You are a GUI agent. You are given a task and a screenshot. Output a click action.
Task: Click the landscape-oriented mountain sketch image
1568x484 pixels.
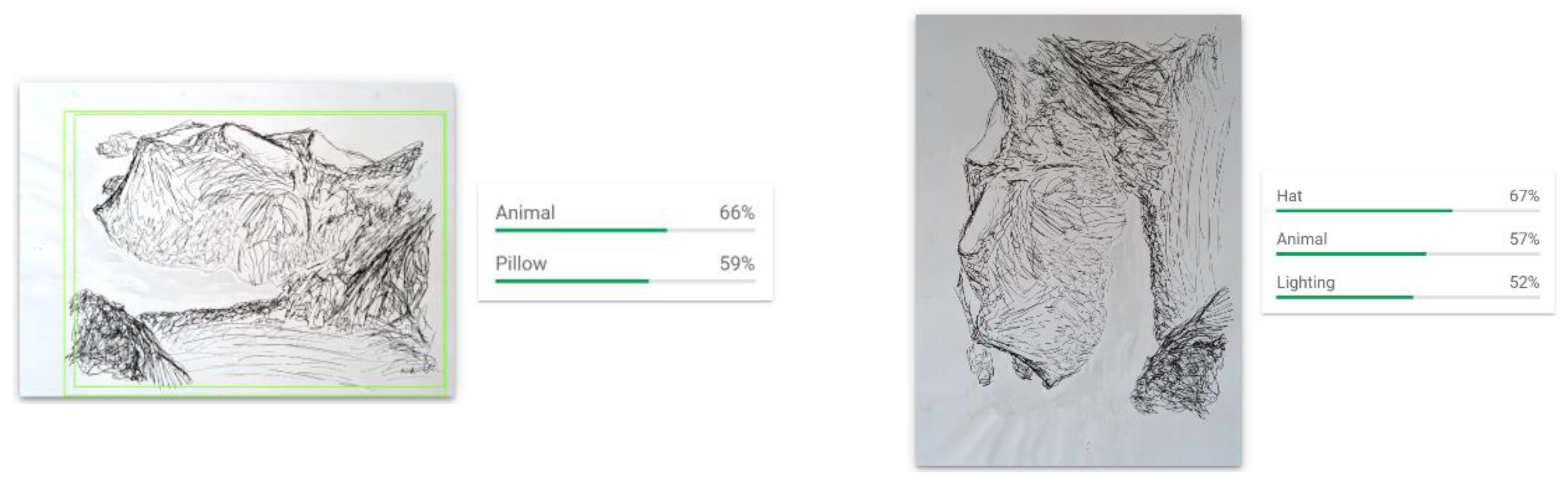(x=237, y=241)
